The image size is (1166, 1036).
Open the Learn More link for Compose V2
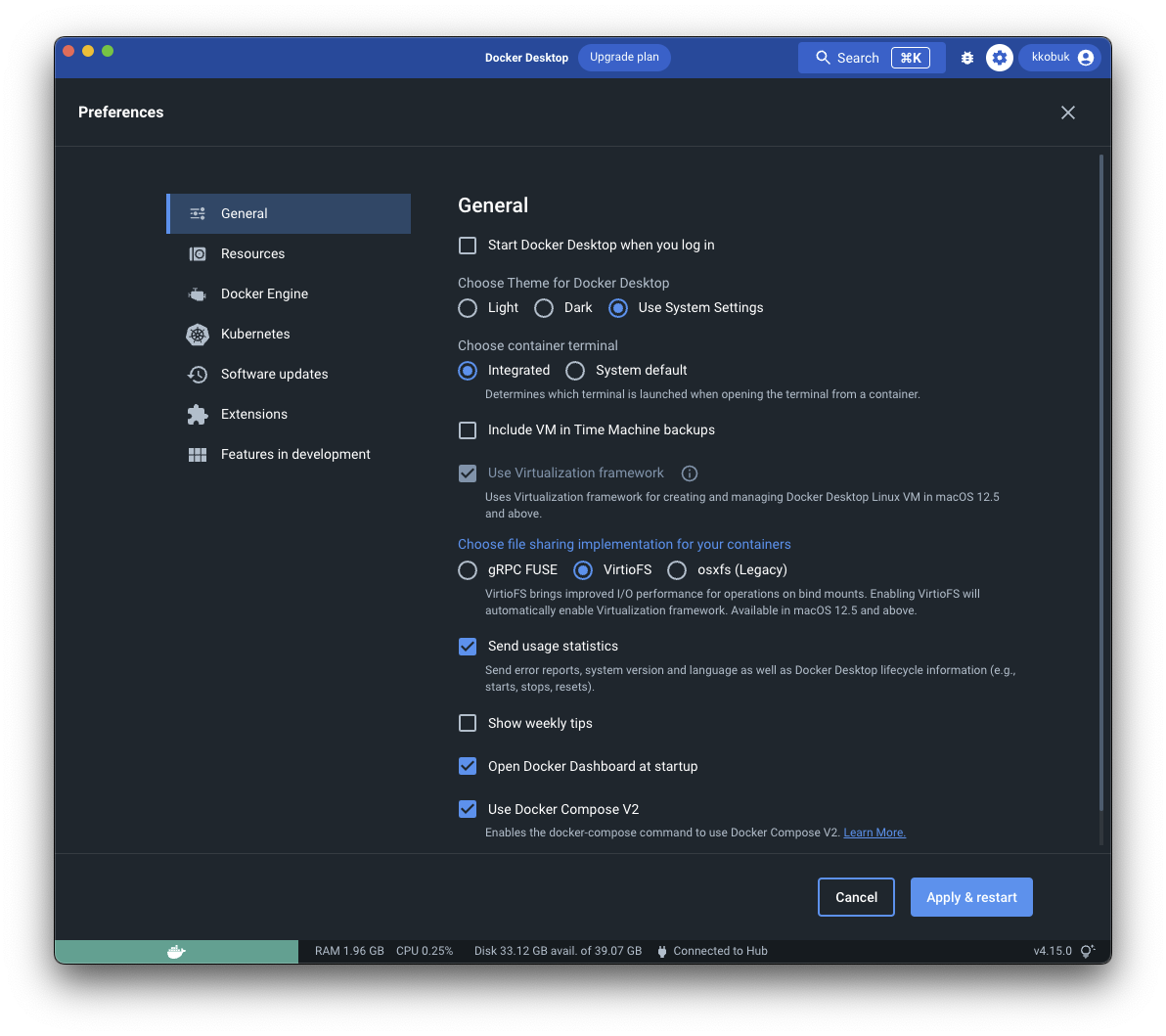pos(874,833)
